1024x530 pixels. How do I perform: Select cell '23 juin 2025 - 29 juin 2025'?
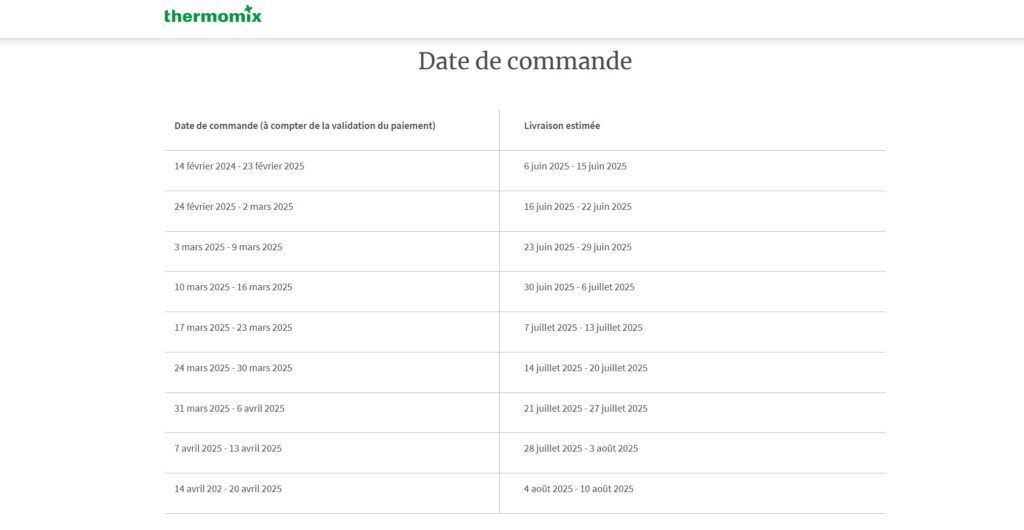pyautogui.click(x=577, y=247)
